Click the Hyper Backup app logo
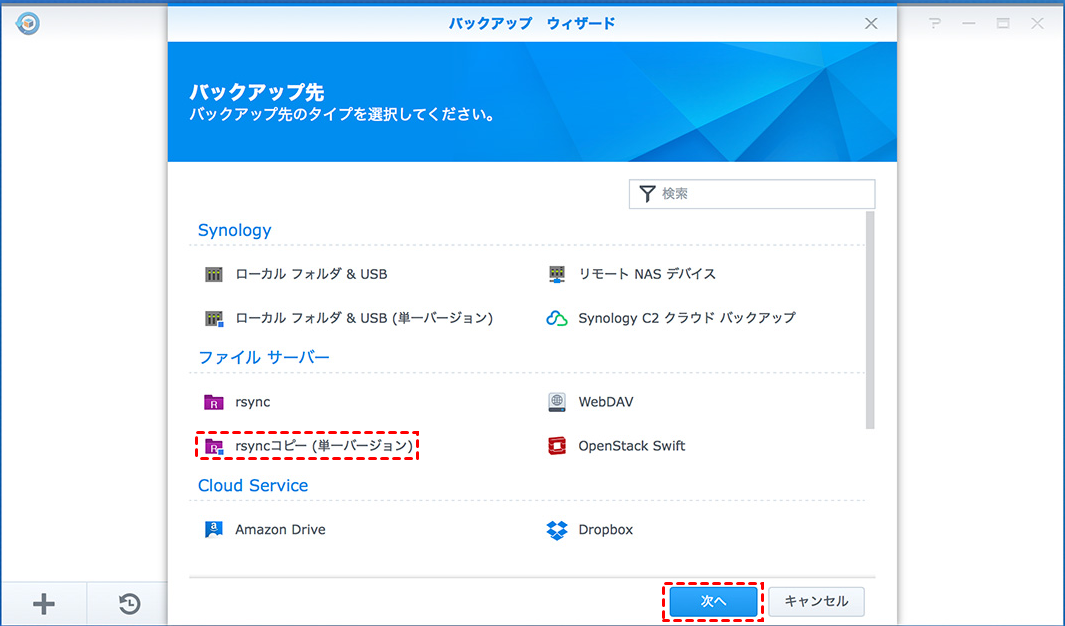 coord(28,23)
